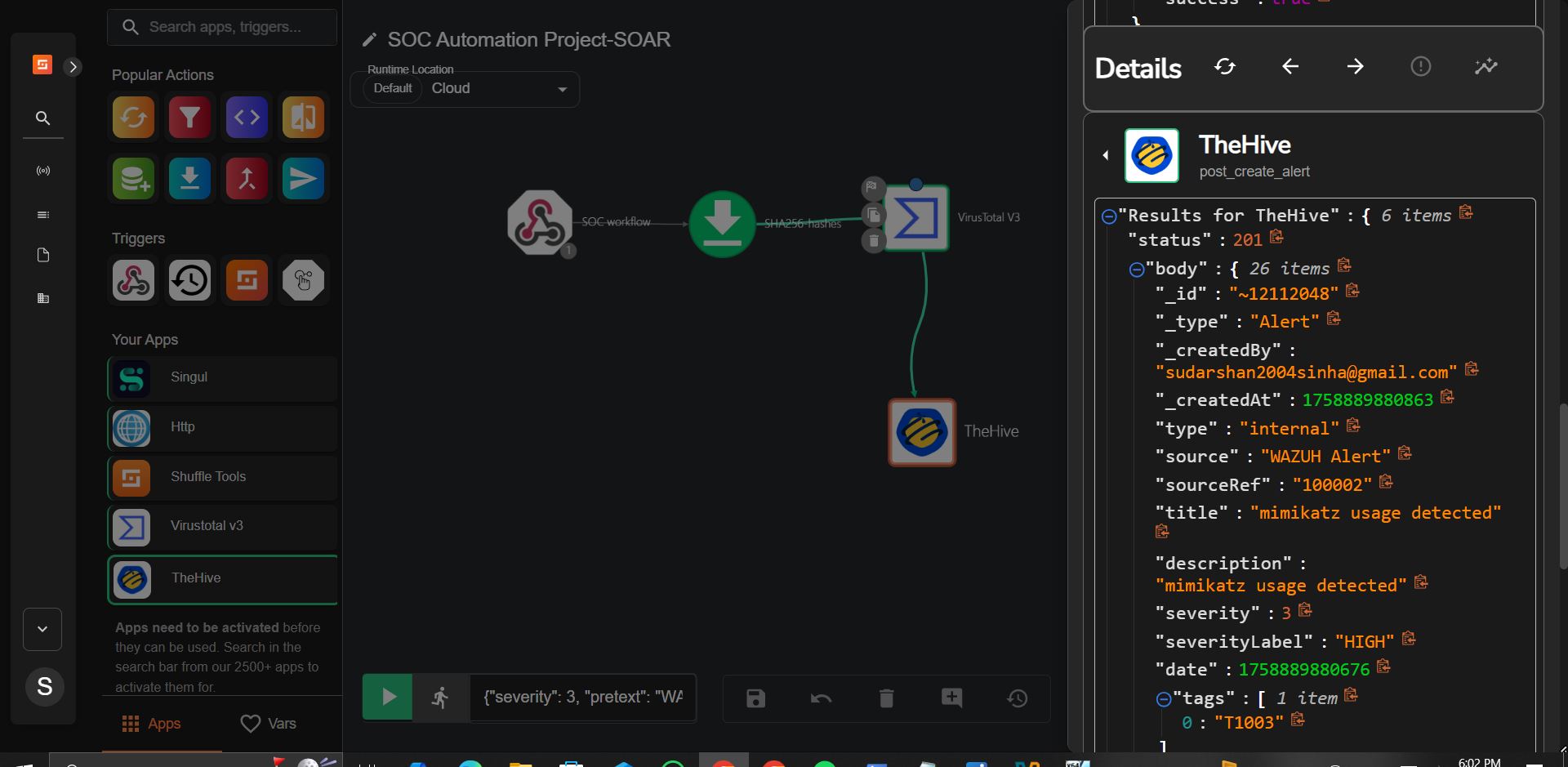The width and height of the screenshot is (1568, 767).
Task: Focus the Search apps, triggers field
Action: pyautogui.click(x=222, y=27)
